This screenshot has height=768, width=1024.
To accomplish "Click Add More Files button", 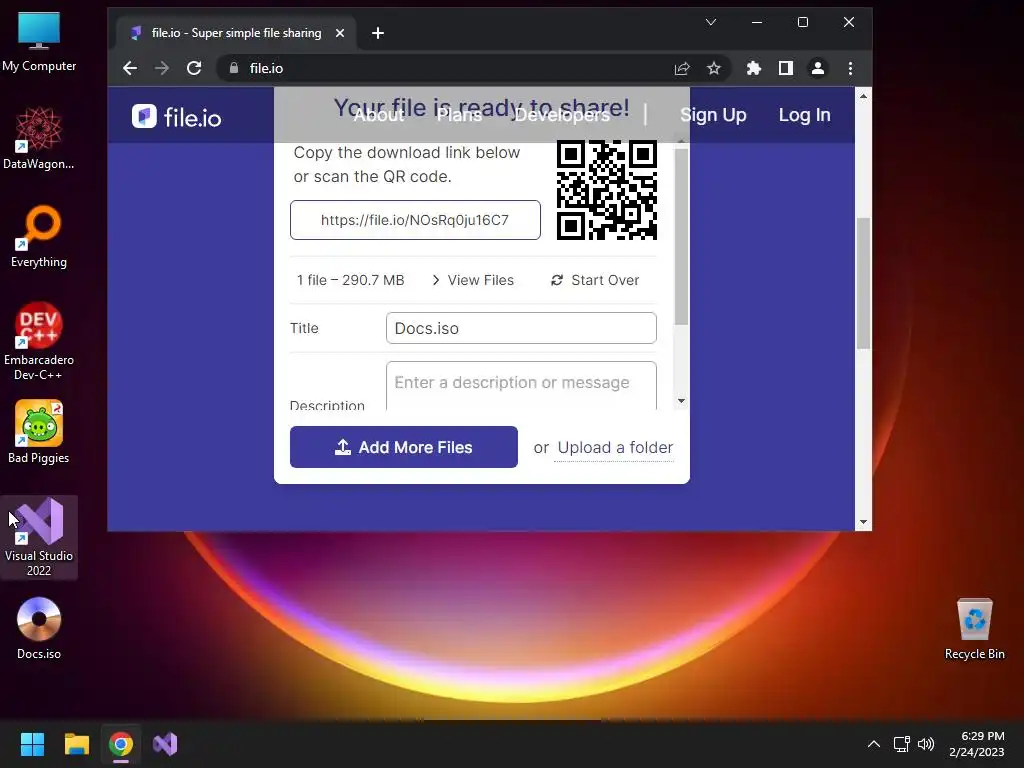I will tap(404, 447).
